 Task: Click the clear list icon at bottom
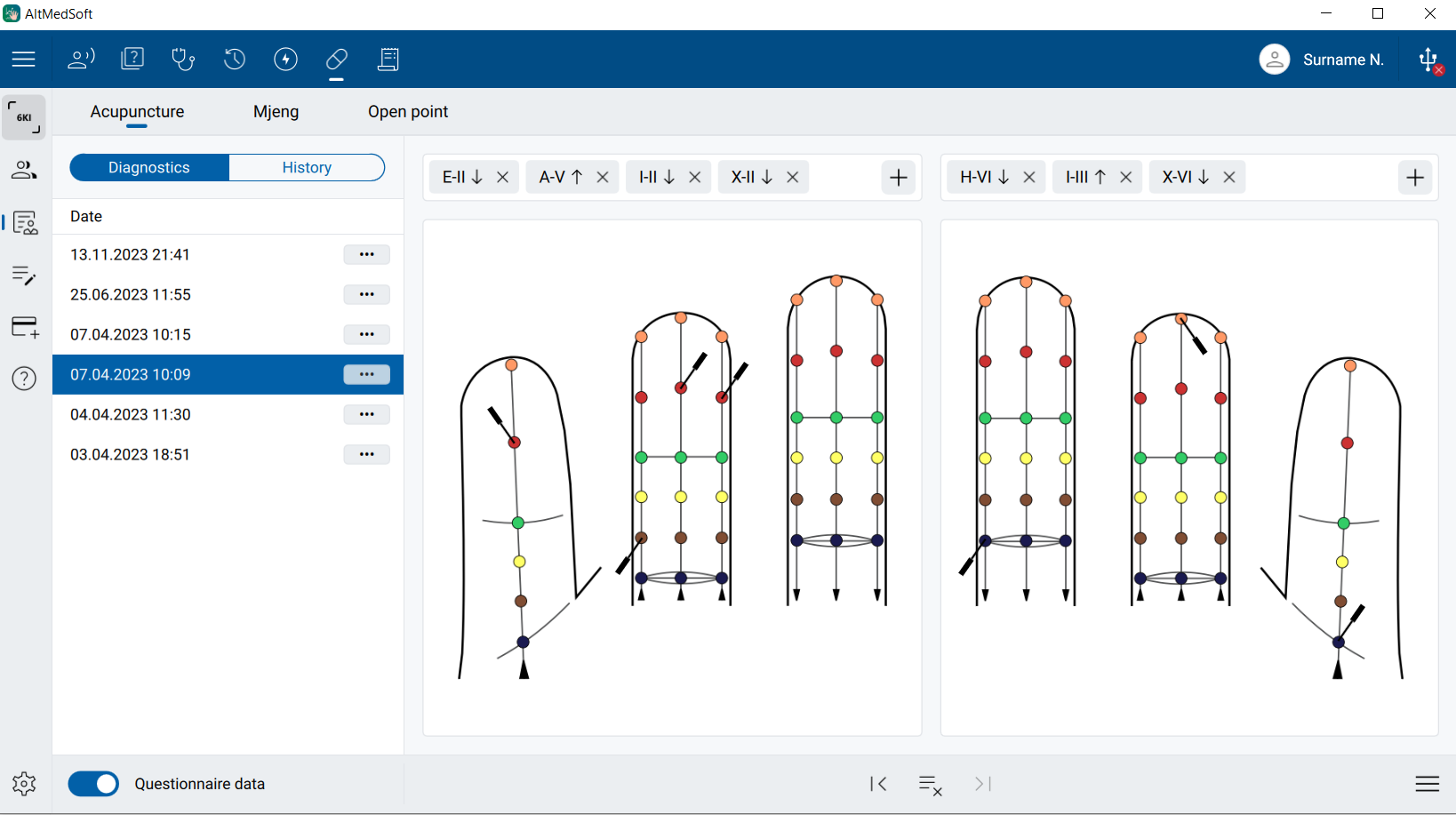[x=930, y=784]
